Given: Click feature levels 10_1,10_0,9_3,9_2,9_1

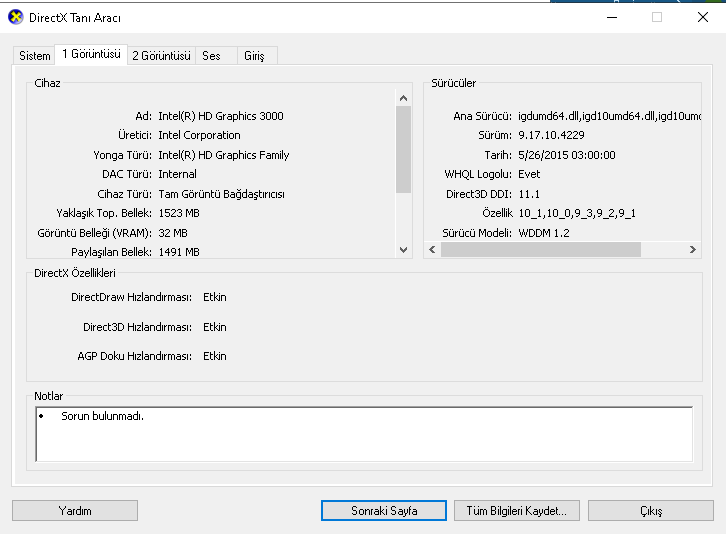Looking at the screenshot, I should pos(577,213).
